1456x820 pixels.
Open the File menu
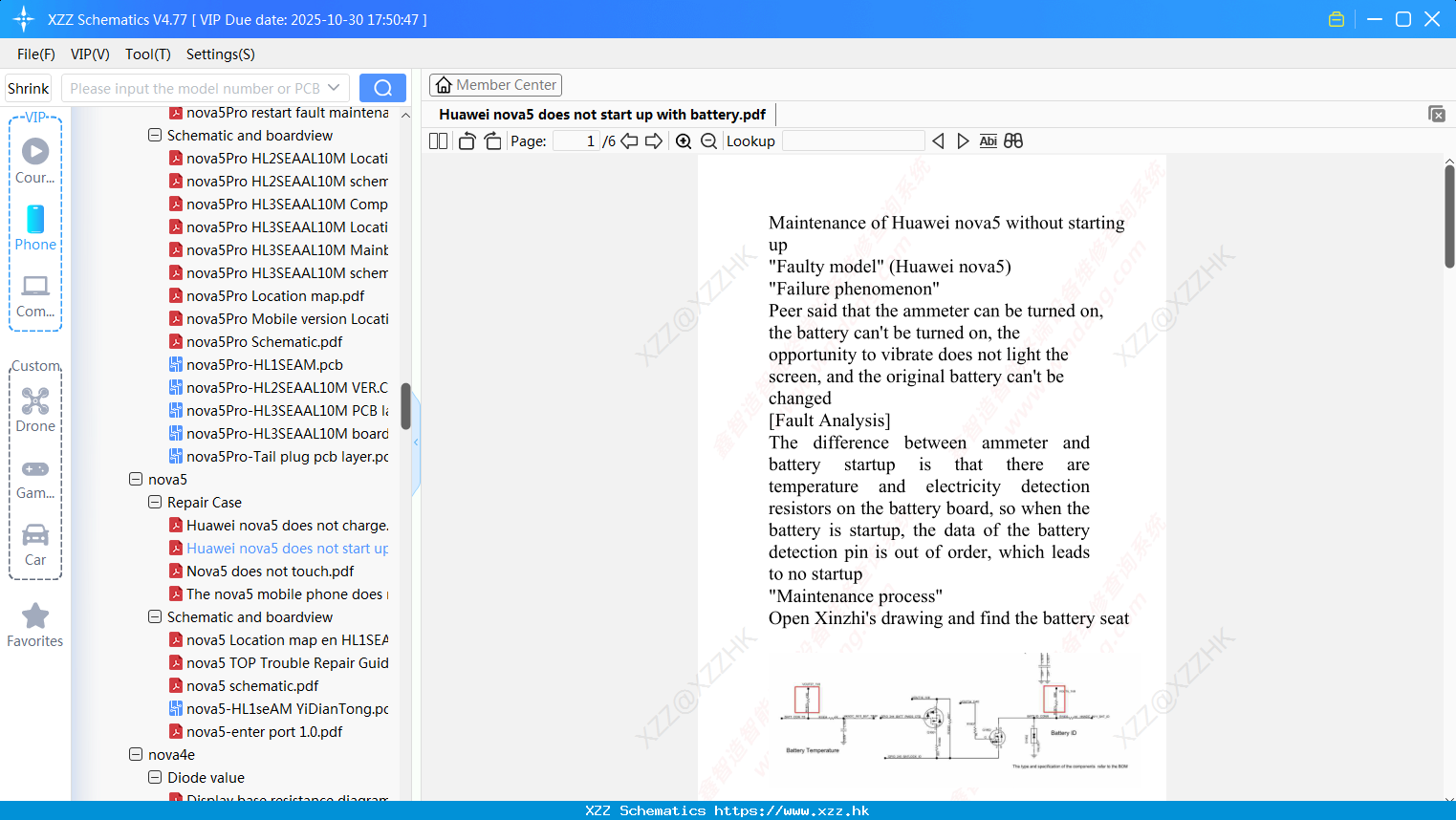click(35, 54)
